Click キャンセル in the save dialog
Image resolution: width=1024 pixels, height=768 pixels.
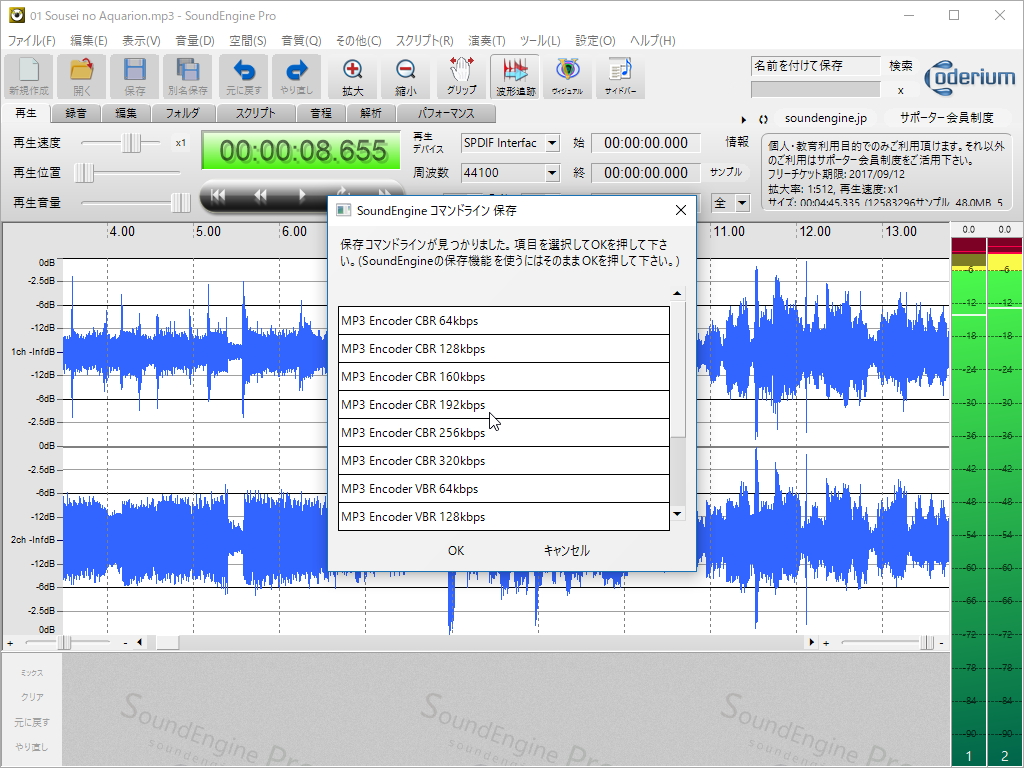coord(566,551)
